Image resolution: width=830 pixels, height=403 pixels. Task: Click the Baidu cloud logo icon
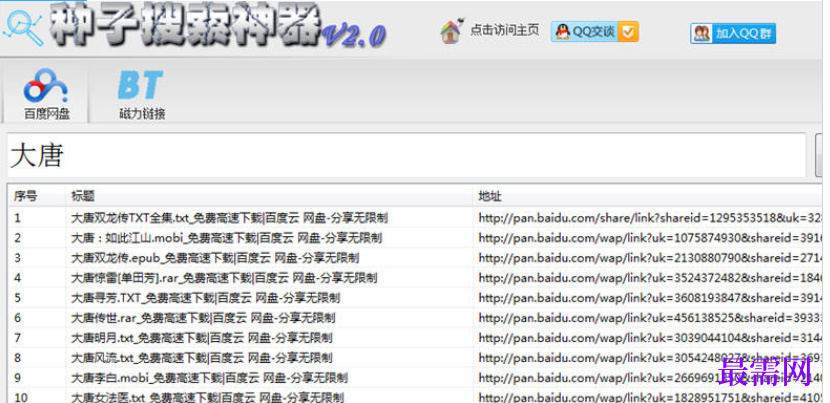click(46, 85)
